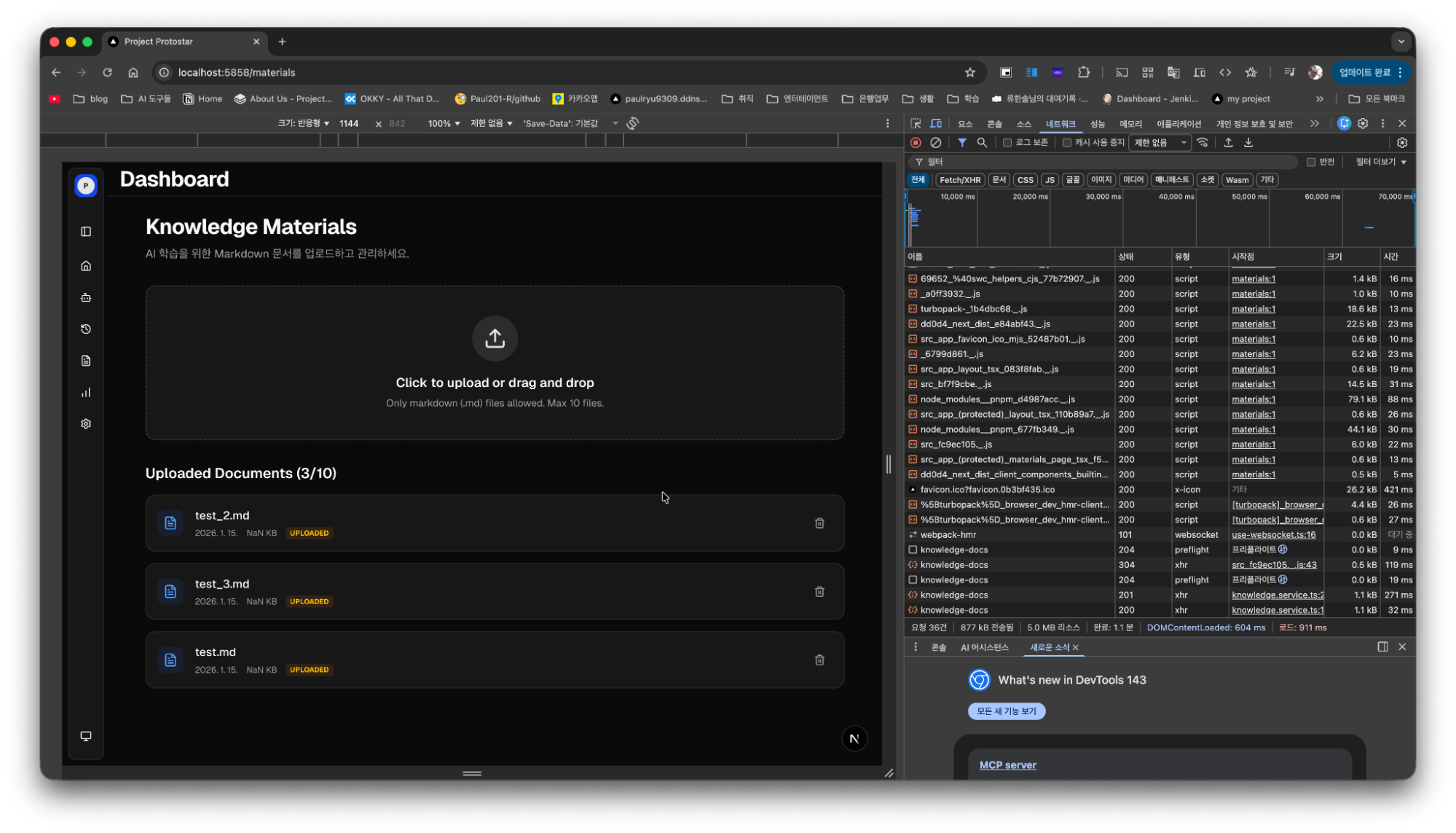Expand the 필터 더보기 dropdown
The width and height of the screenshot is (1456, 833).
coord(1380,162)
